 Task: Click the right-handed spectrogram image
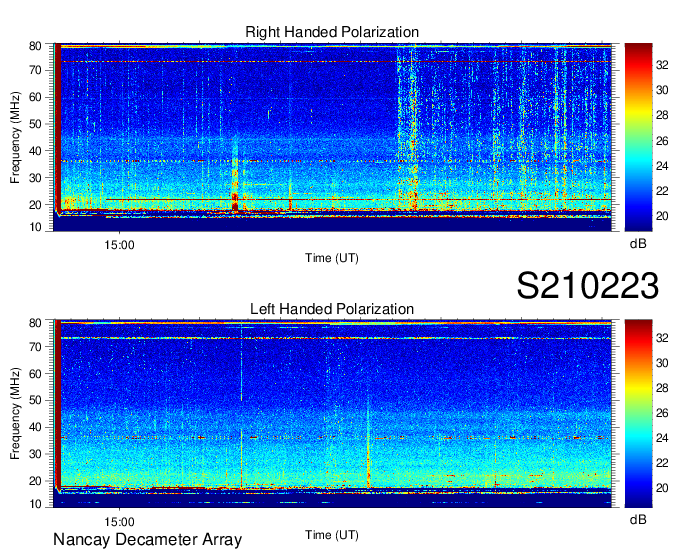point(333,137)
